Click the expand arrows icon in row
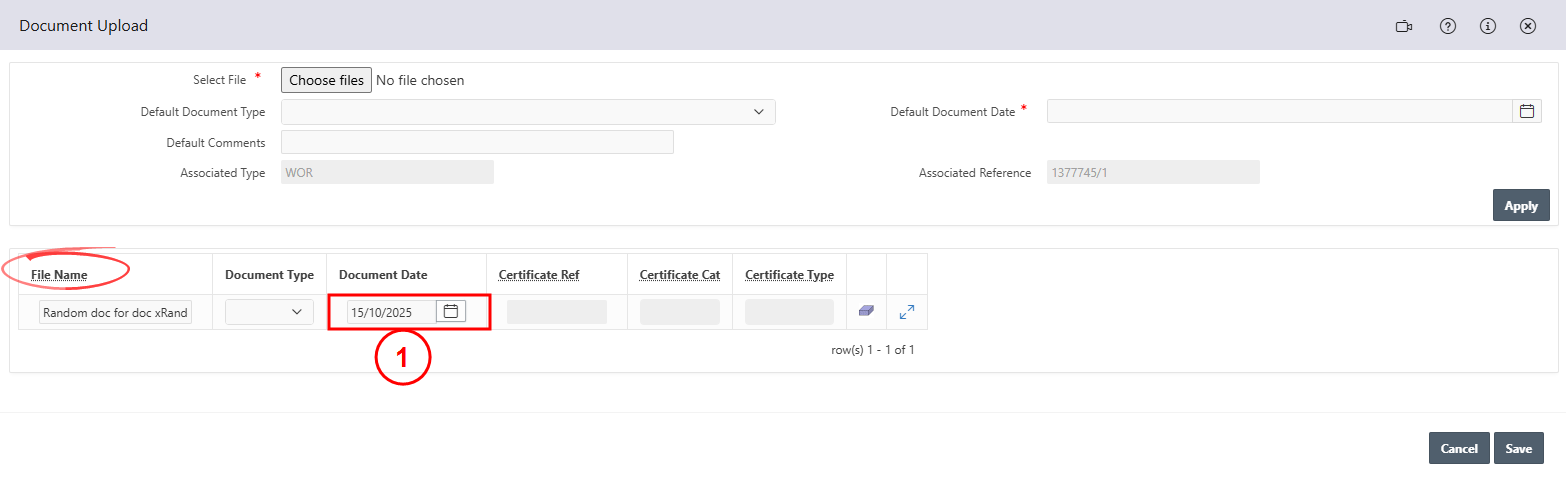 point(907,312)
